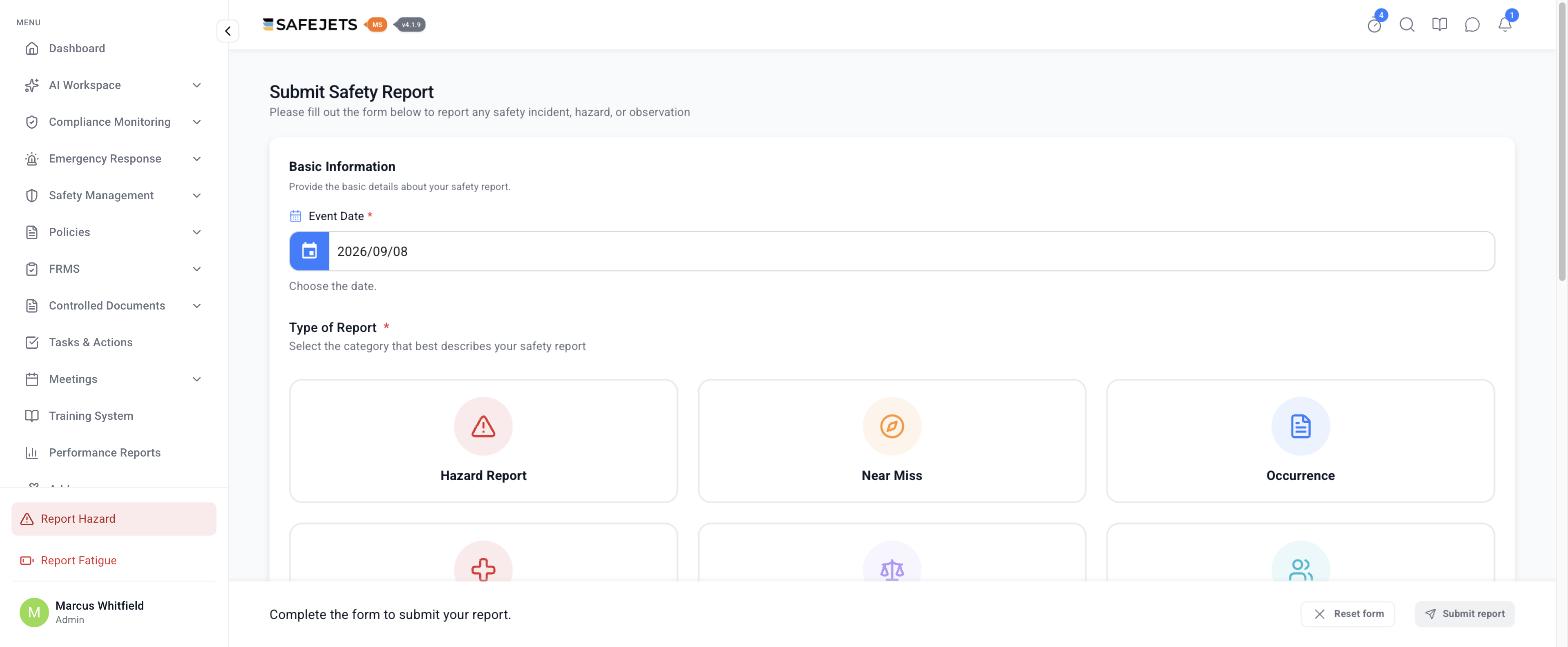
Task: Select the Hazard Report type card
Action: click(x=483, y=441)
